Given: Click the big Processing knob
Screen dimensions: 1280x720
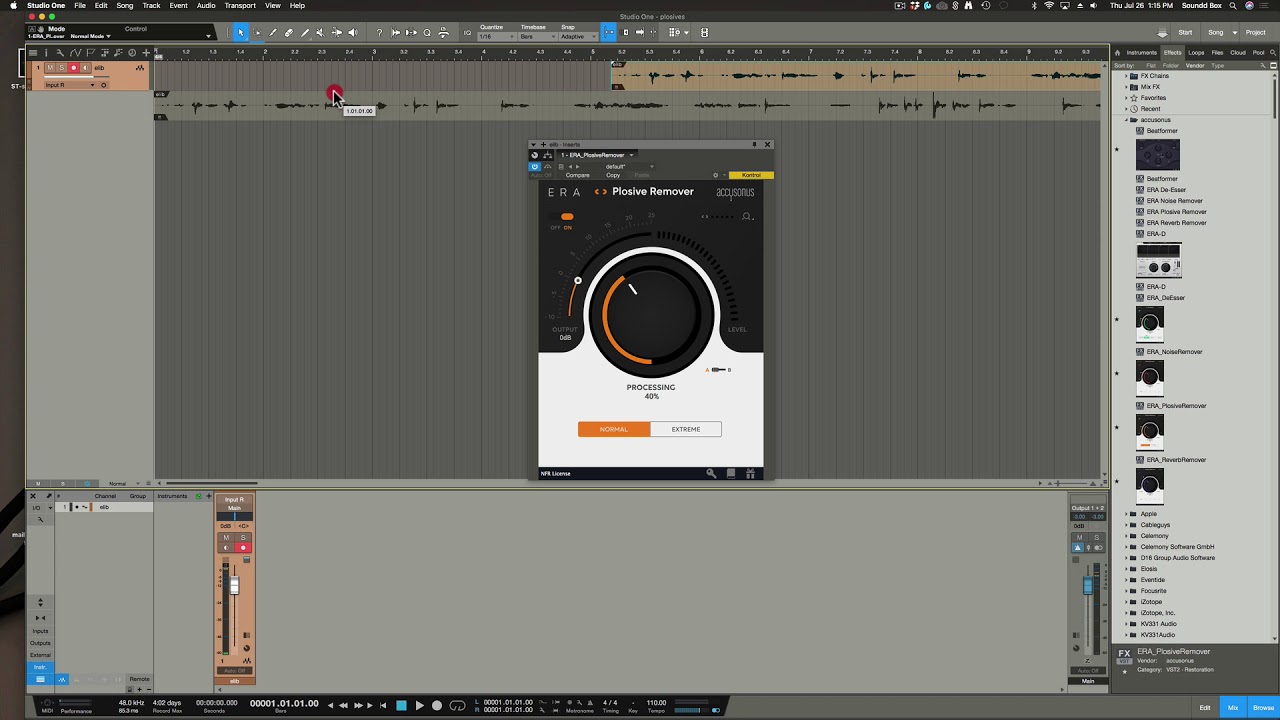Looking at the screenshot, I should 650,313.
